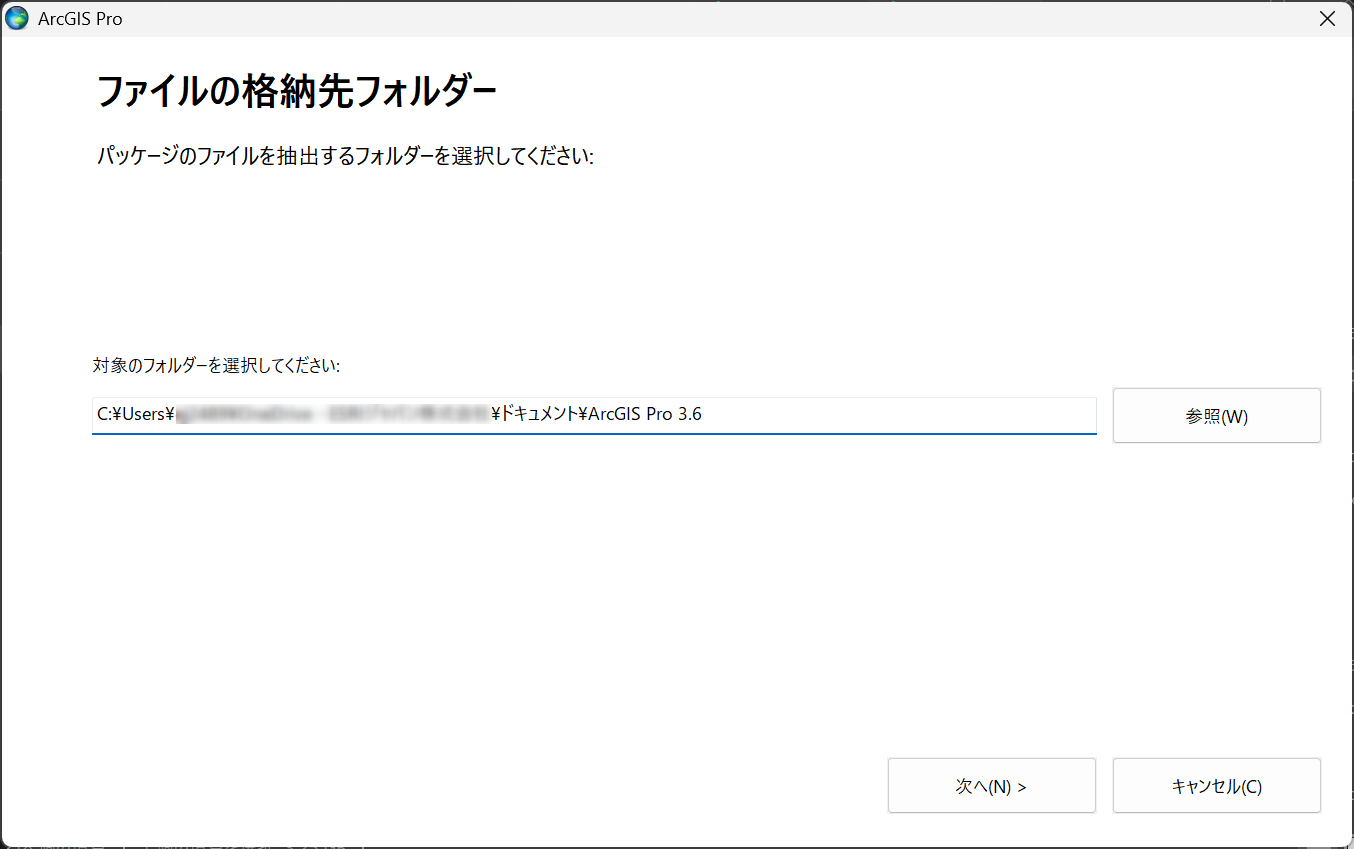Image resolution: width=1354 pixels, height=849 pixels.
Task: Click the パッケージのファイルを抽出 instruction text
Action: pos(346,157)
